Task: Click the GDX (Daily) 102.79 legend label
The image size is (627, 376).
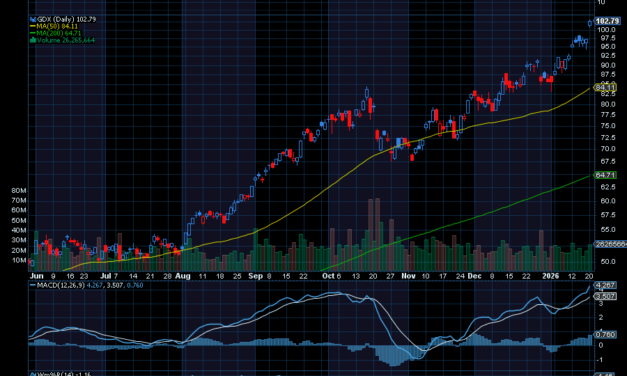Action: (63, 19)
